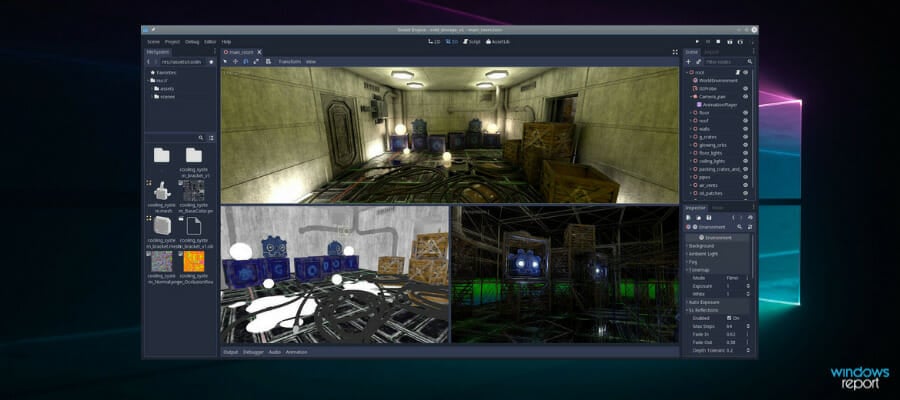This screenshot has height=400, width=900.
Task: Open the Debug menu
Action: (x=192, y=42)
